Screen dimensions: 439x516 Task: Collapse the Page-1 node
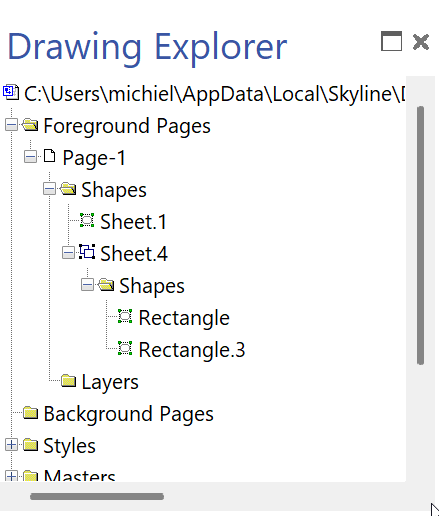[31, 157]
